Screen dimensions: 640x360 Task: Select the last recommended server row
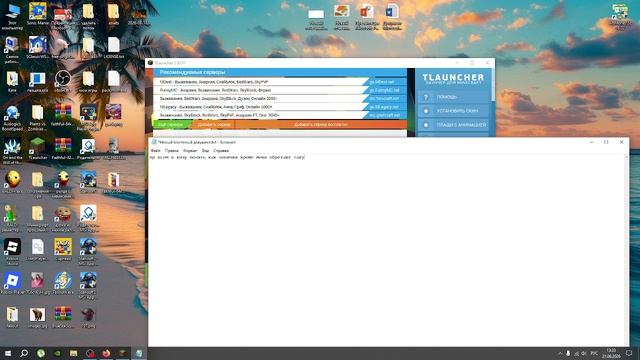click(280, 115)
